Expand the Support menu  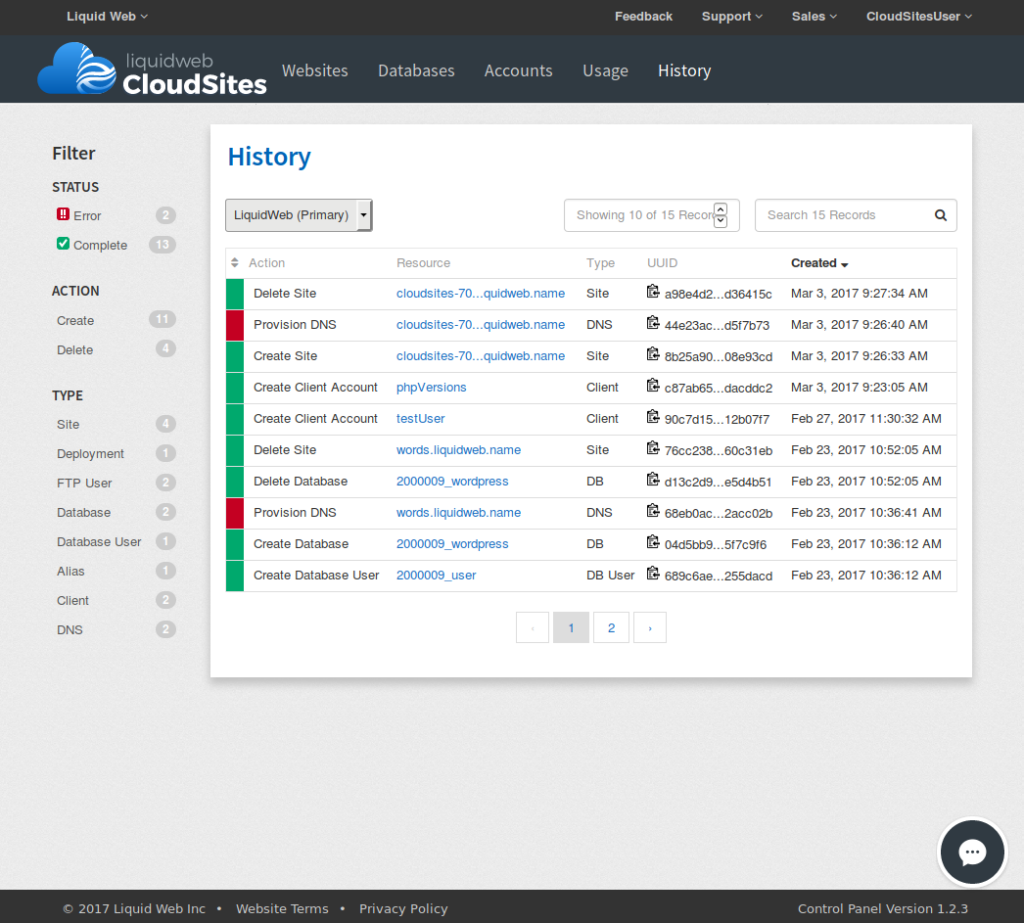point(731,16)
